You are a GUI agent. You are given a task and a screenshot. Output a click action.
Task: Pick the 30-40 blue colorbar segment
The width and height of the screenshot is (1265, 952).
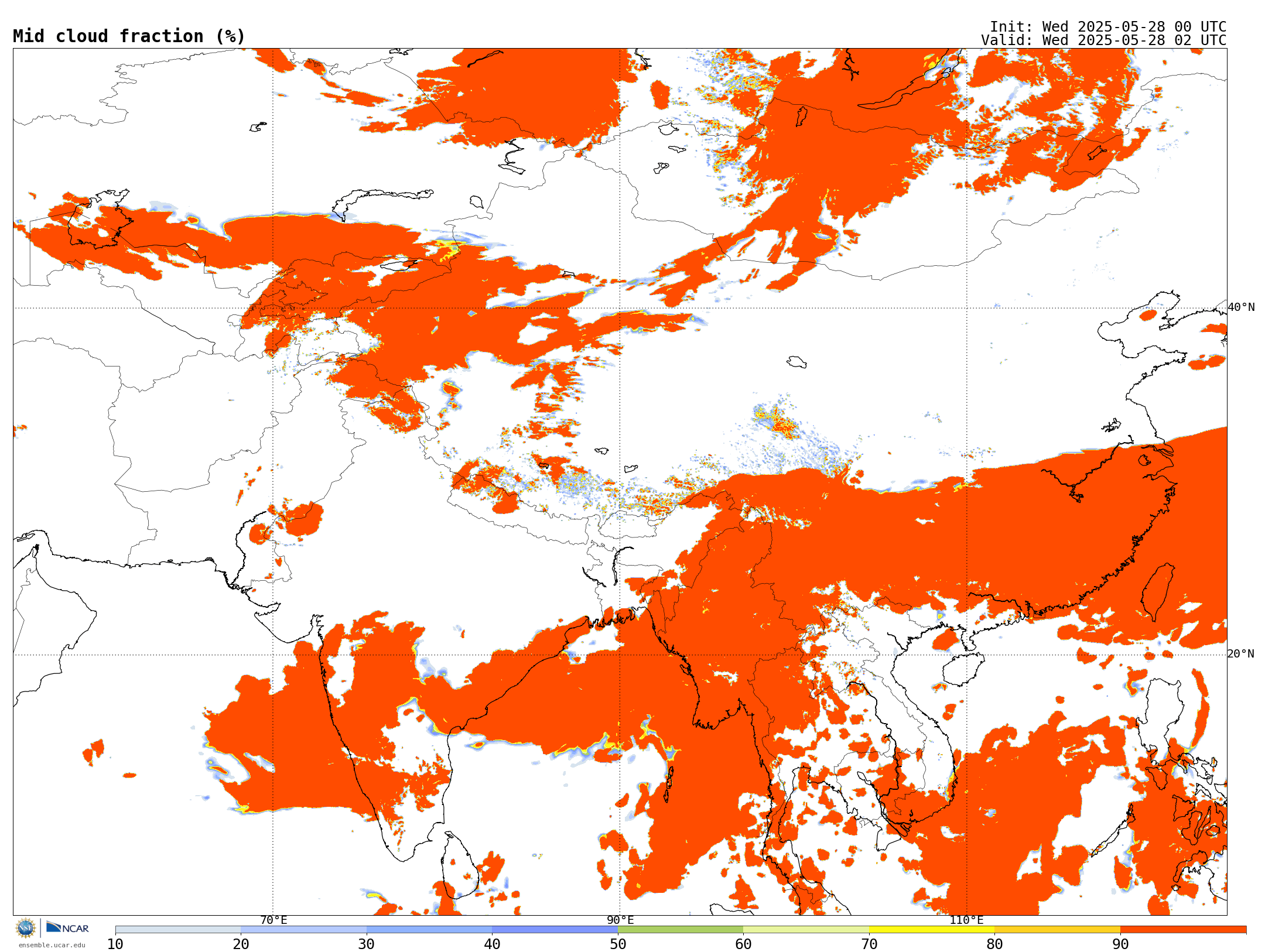pyautogui.click(x=429, y=930)
